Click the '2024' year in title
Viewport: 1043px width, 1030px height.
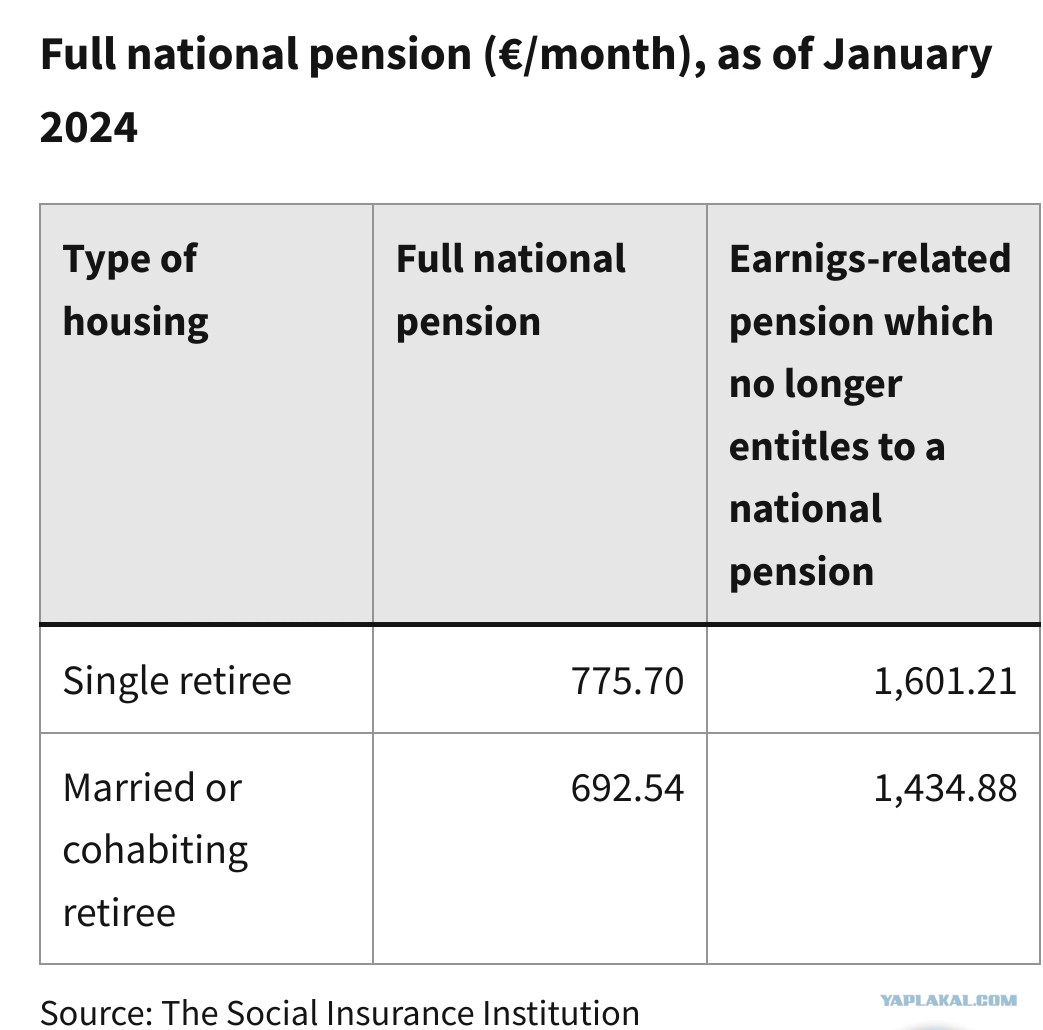[88, 128]
